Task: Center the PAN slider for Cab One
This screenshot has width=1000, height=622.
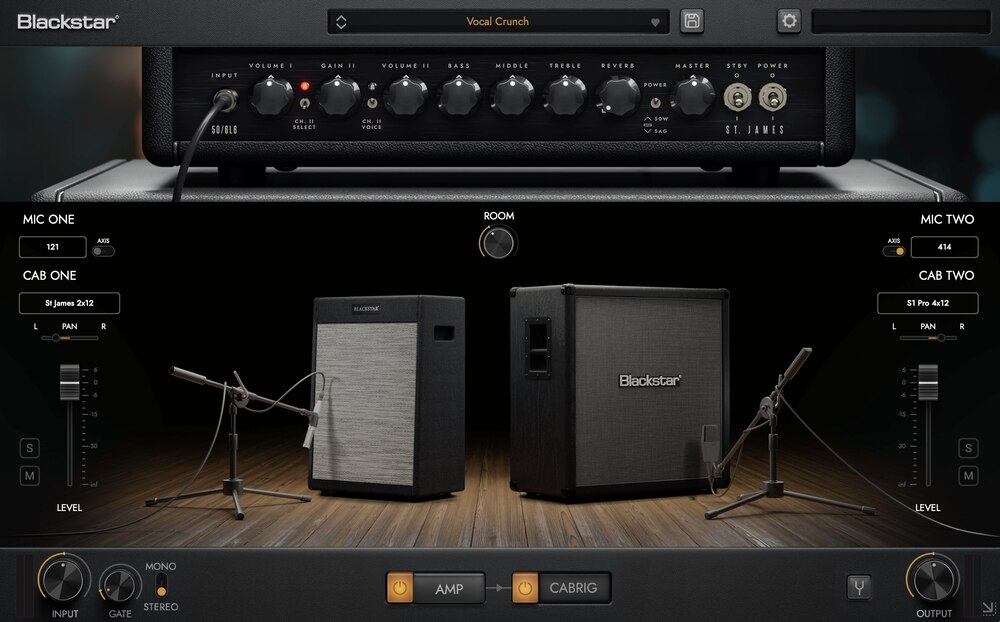Action: coord(69,338)
